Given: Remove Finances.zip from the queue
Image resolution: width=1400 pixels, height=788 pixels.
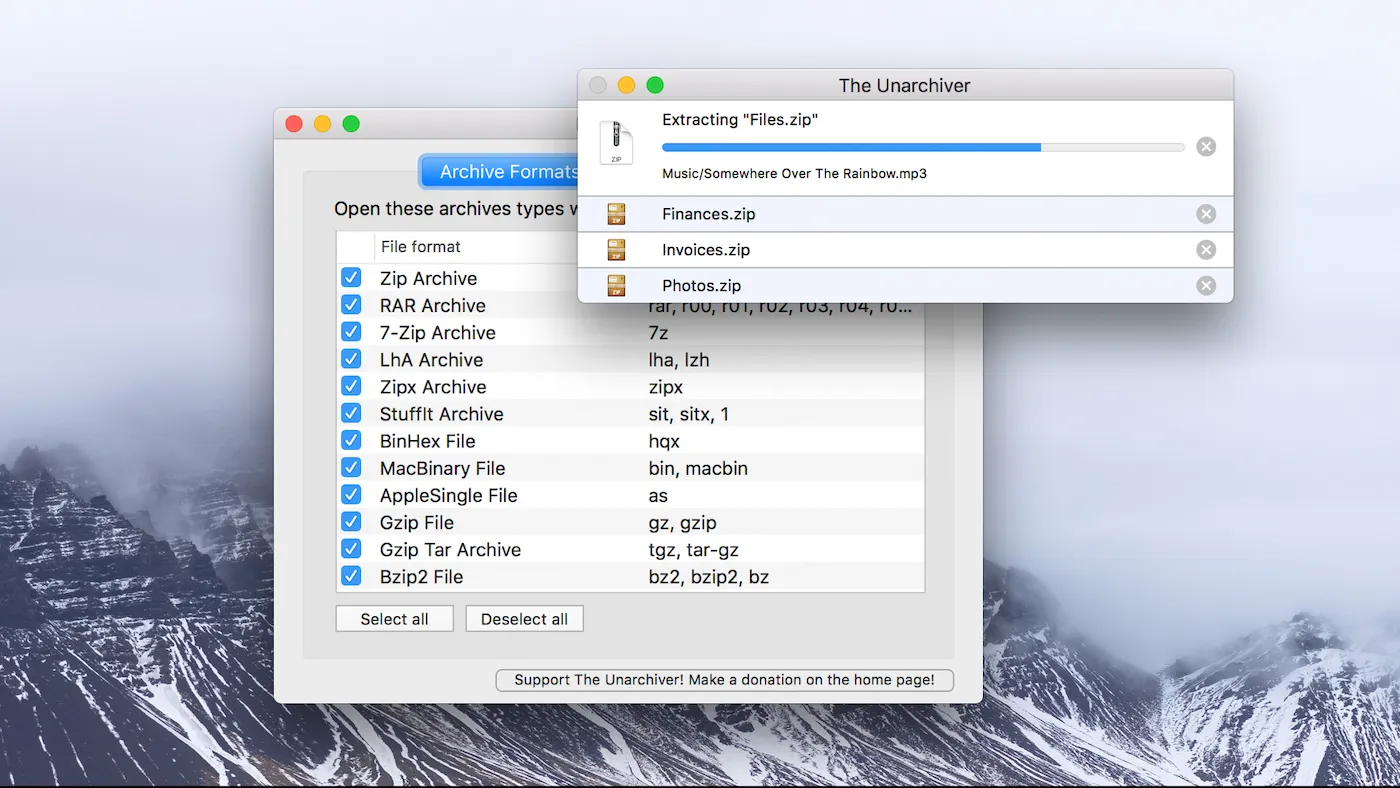Looking at the screenshot, I should (1206, 214).
